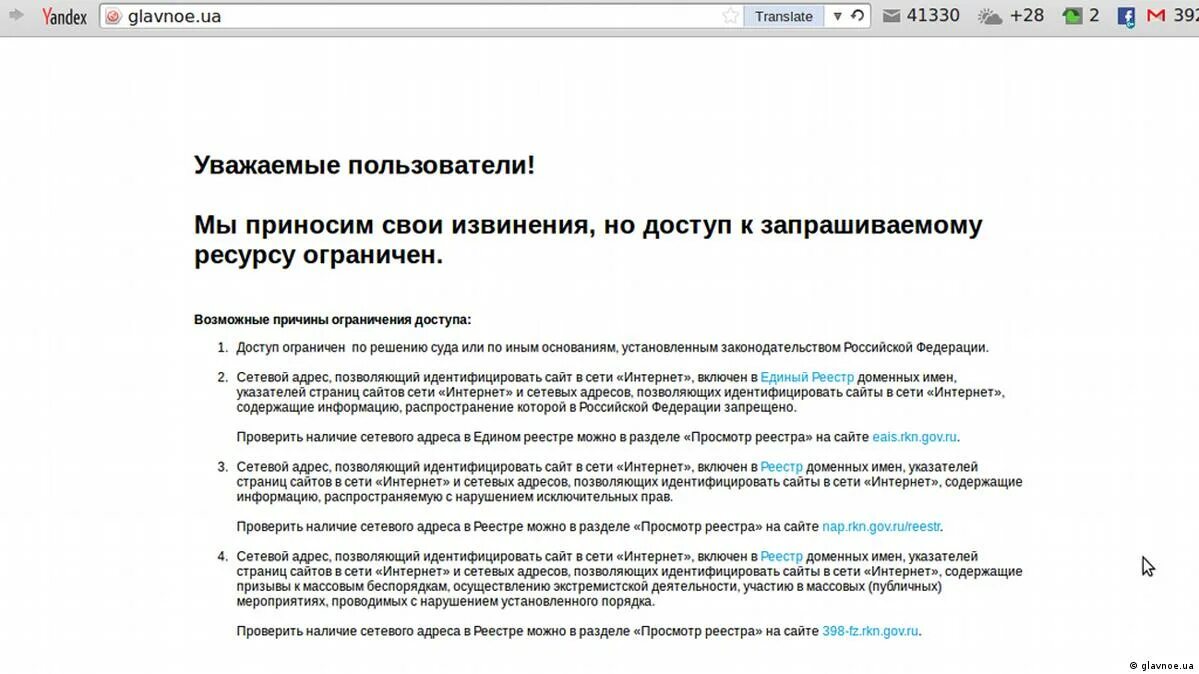Open the Facebook toolbar icon
The image size is (1199, 674).
coord(1126,17)
